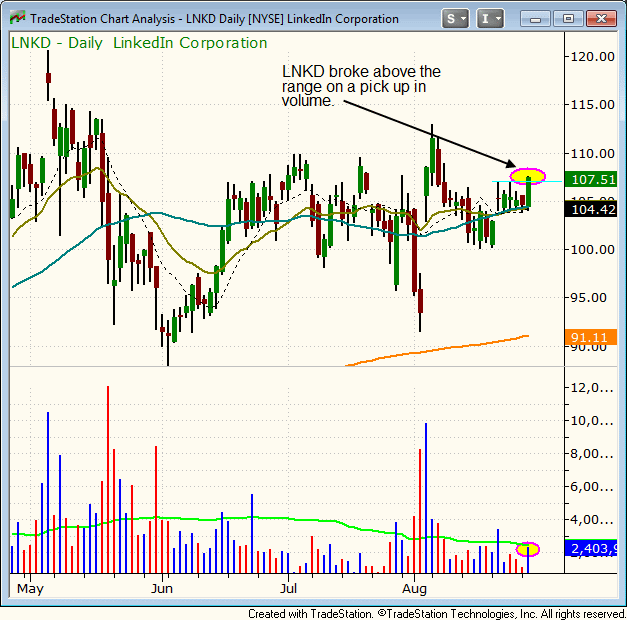
Task: Click the yellow ellipse marker on the price candle
Action: (x=527, y=177)
